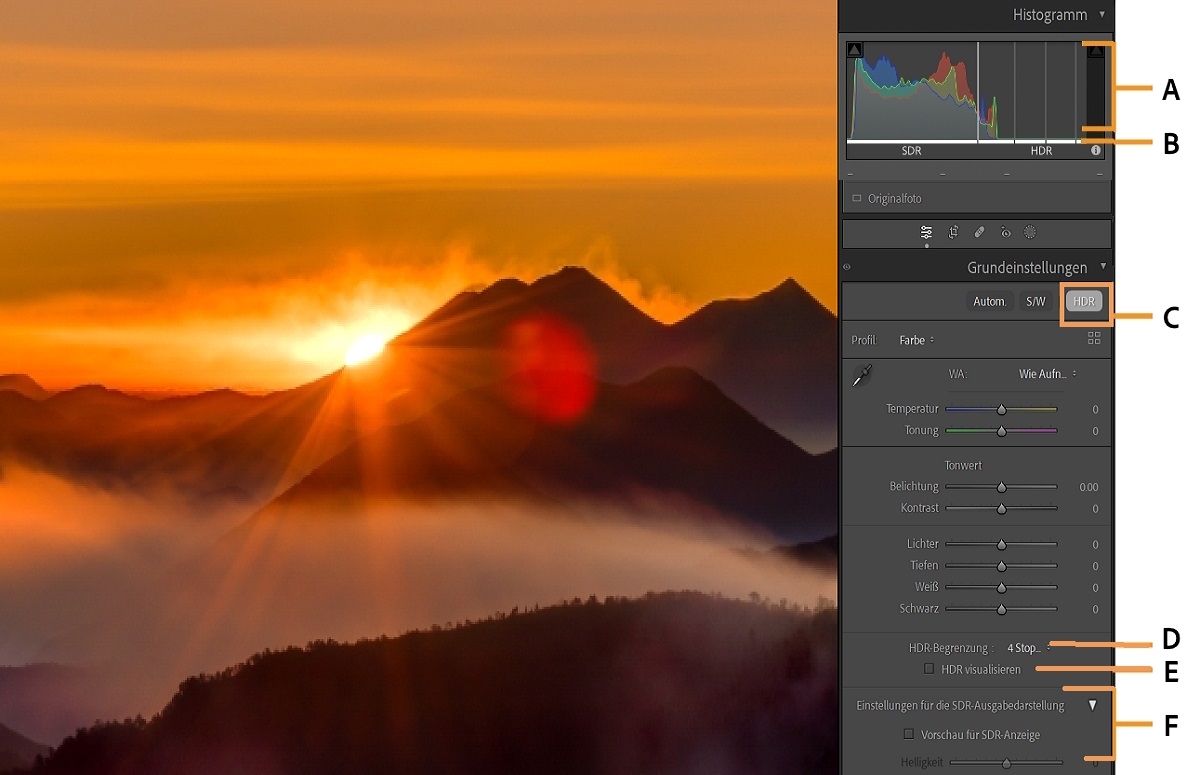
Task: Adjust the Belichtung slider
Action: click(1001, 486)
